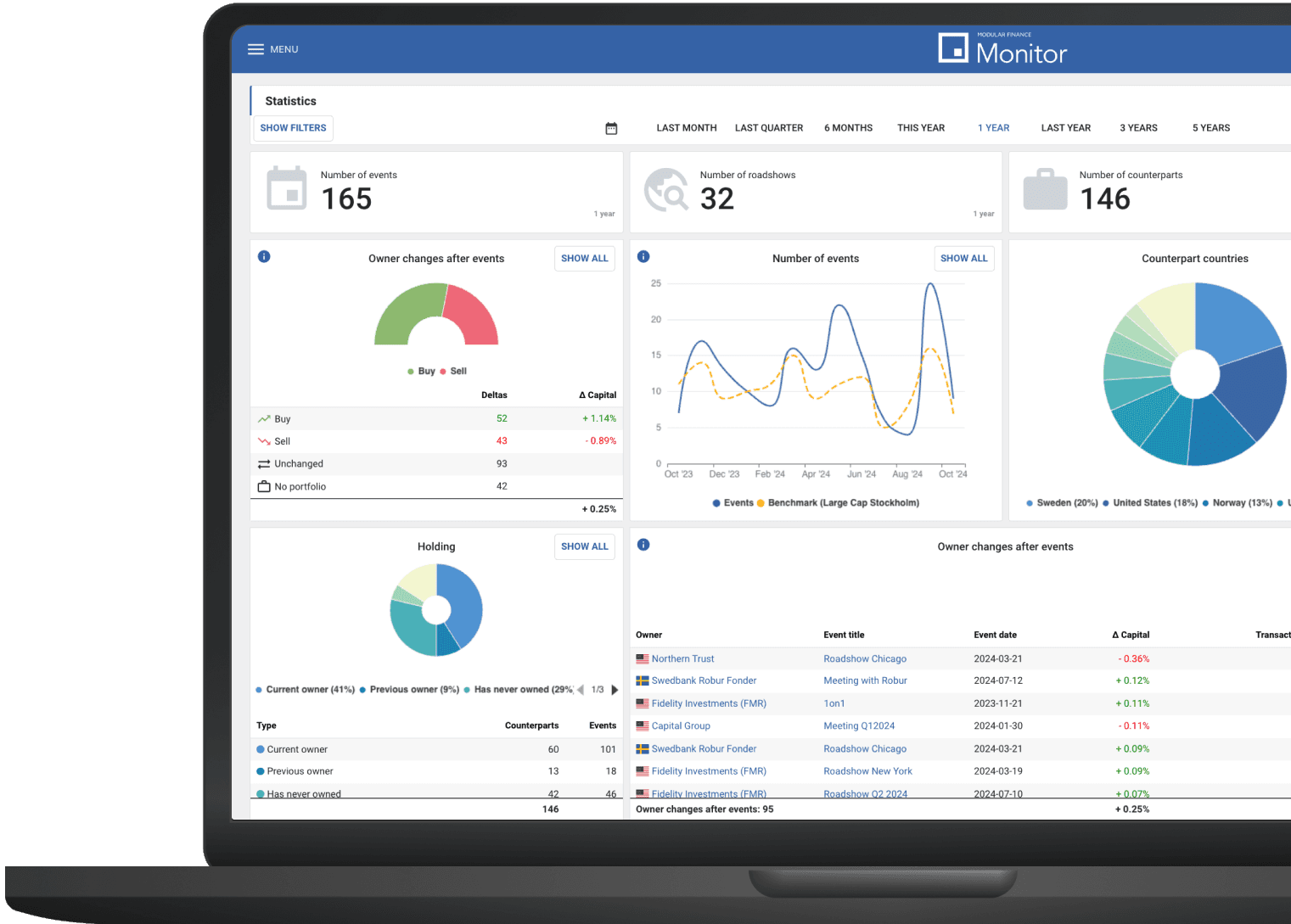The width and height of the screenshot is (1291, 924).
Task: Toggle the Sweden slice in countries legend
Action: pos(1062,502)
